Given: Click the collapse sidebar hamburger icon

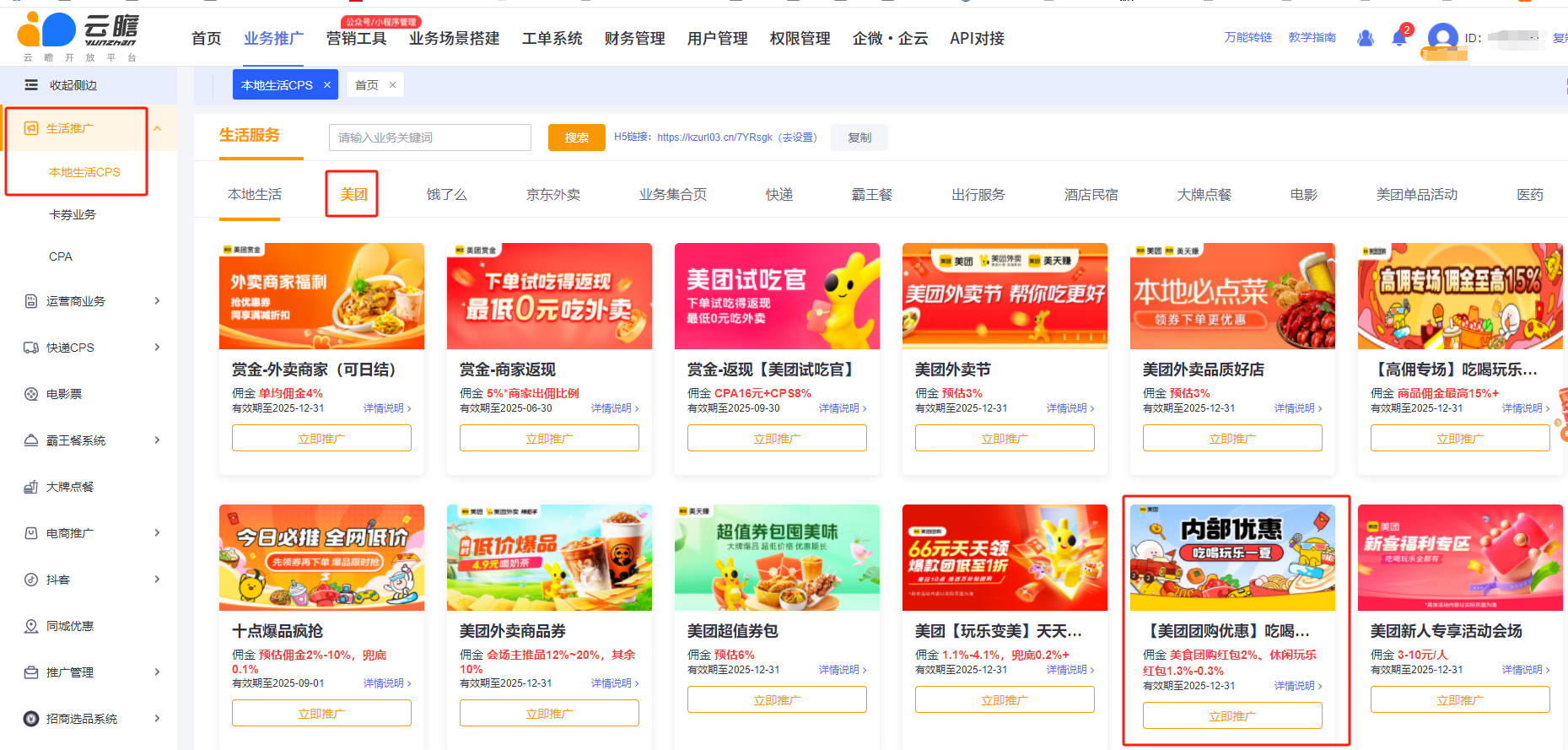Looking at the screenshot, I should tap(31, 85).
